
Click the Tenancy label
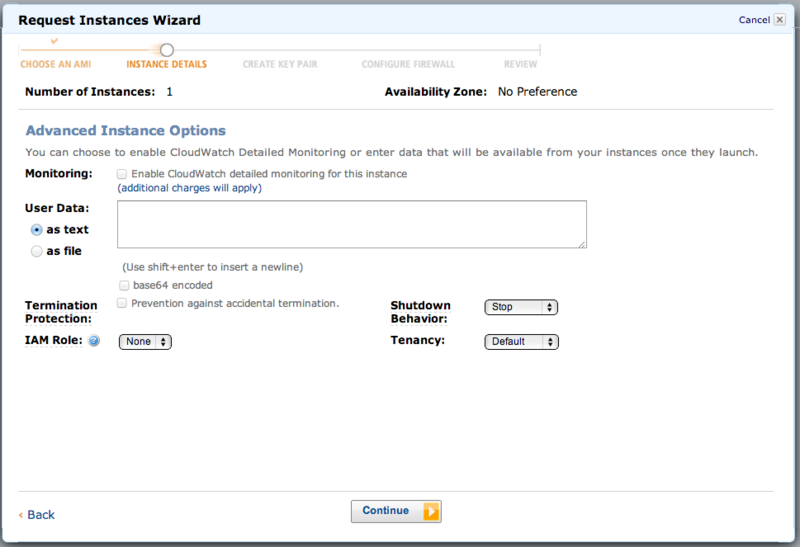[418, 340]
